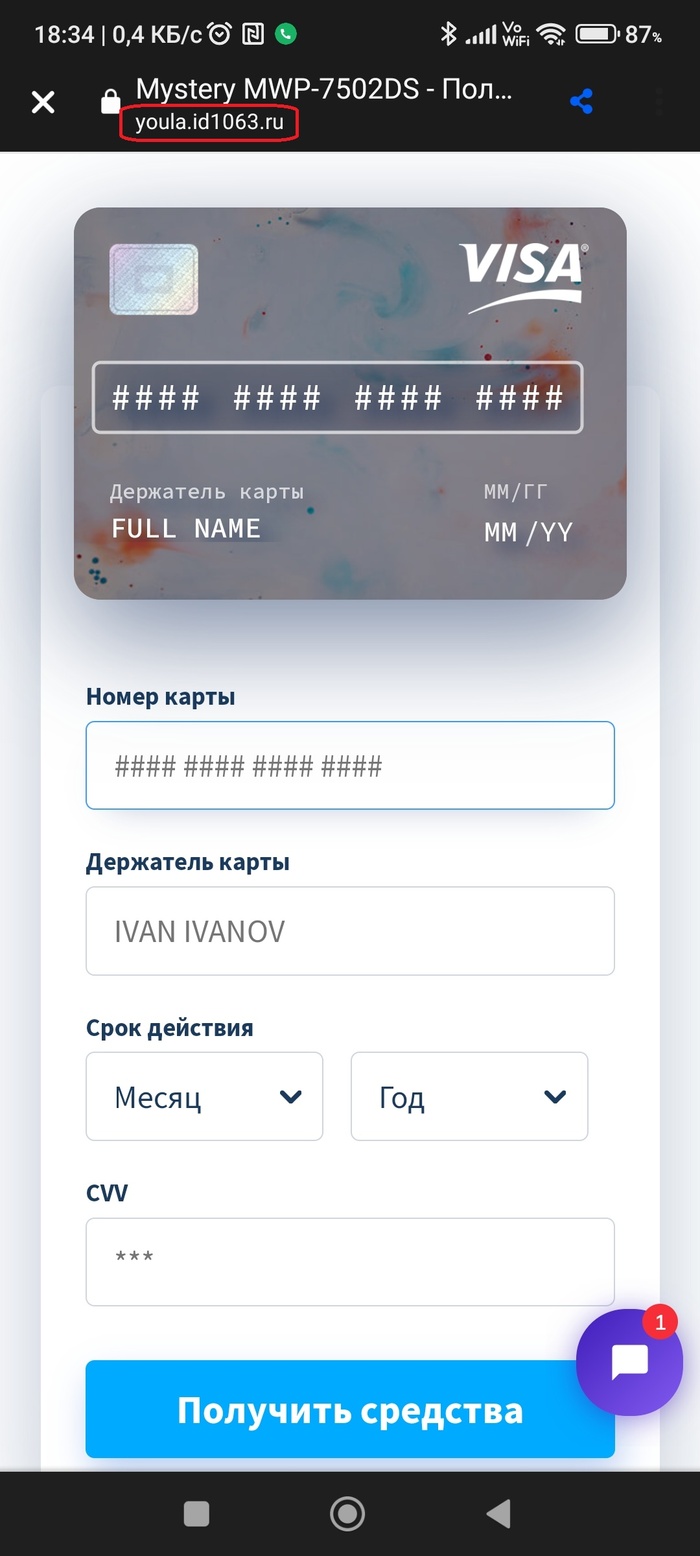Tap the share icon in browser bar

[581, 102]
